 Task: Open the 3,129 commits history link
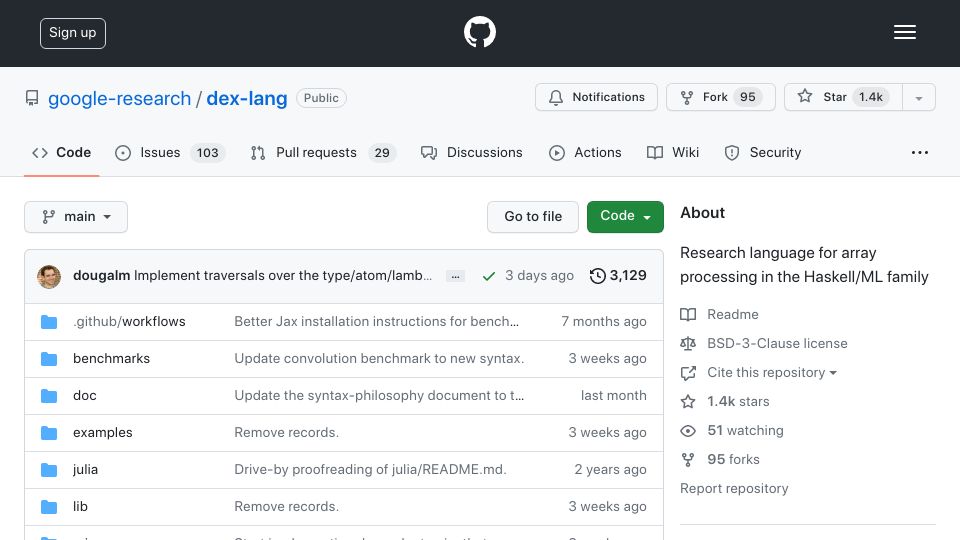click(618, 276)
